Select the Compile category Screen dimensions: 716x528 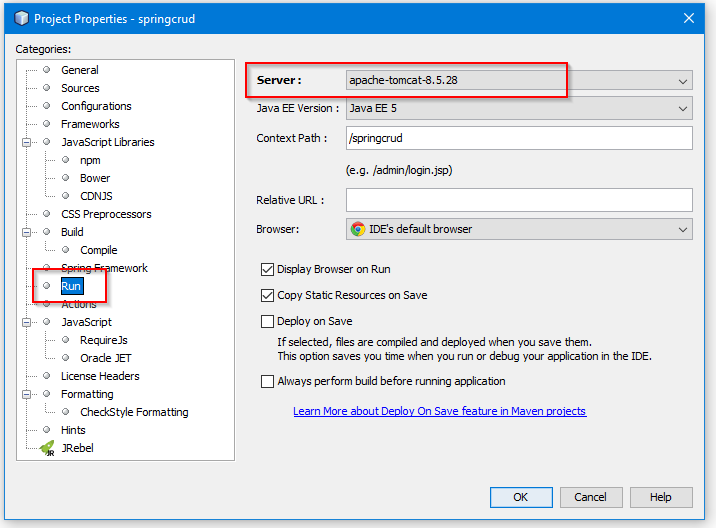99,250
